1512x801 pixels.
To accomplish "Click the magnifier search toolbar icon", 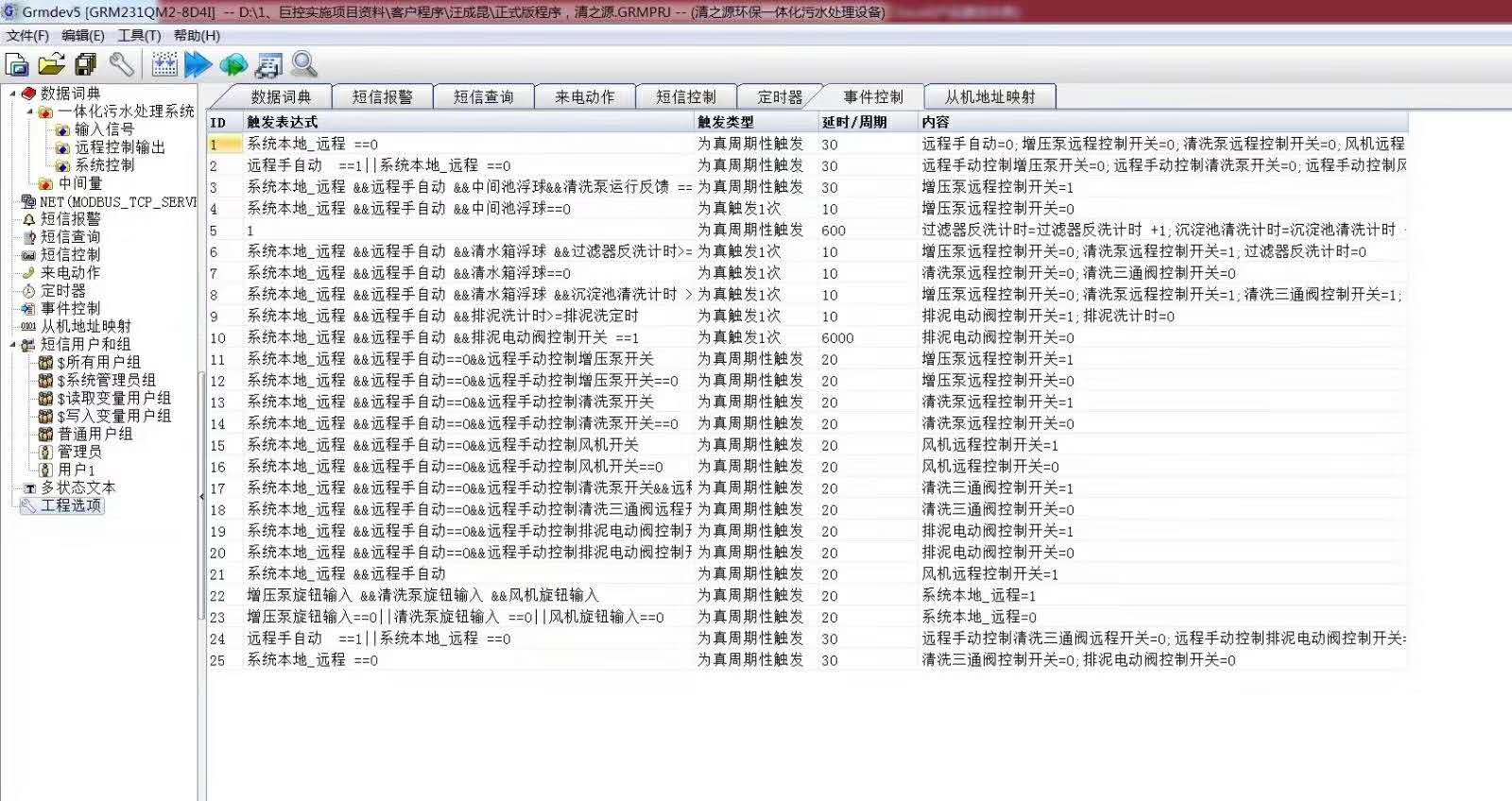I will pyautogui.click(x=303, y=64).
